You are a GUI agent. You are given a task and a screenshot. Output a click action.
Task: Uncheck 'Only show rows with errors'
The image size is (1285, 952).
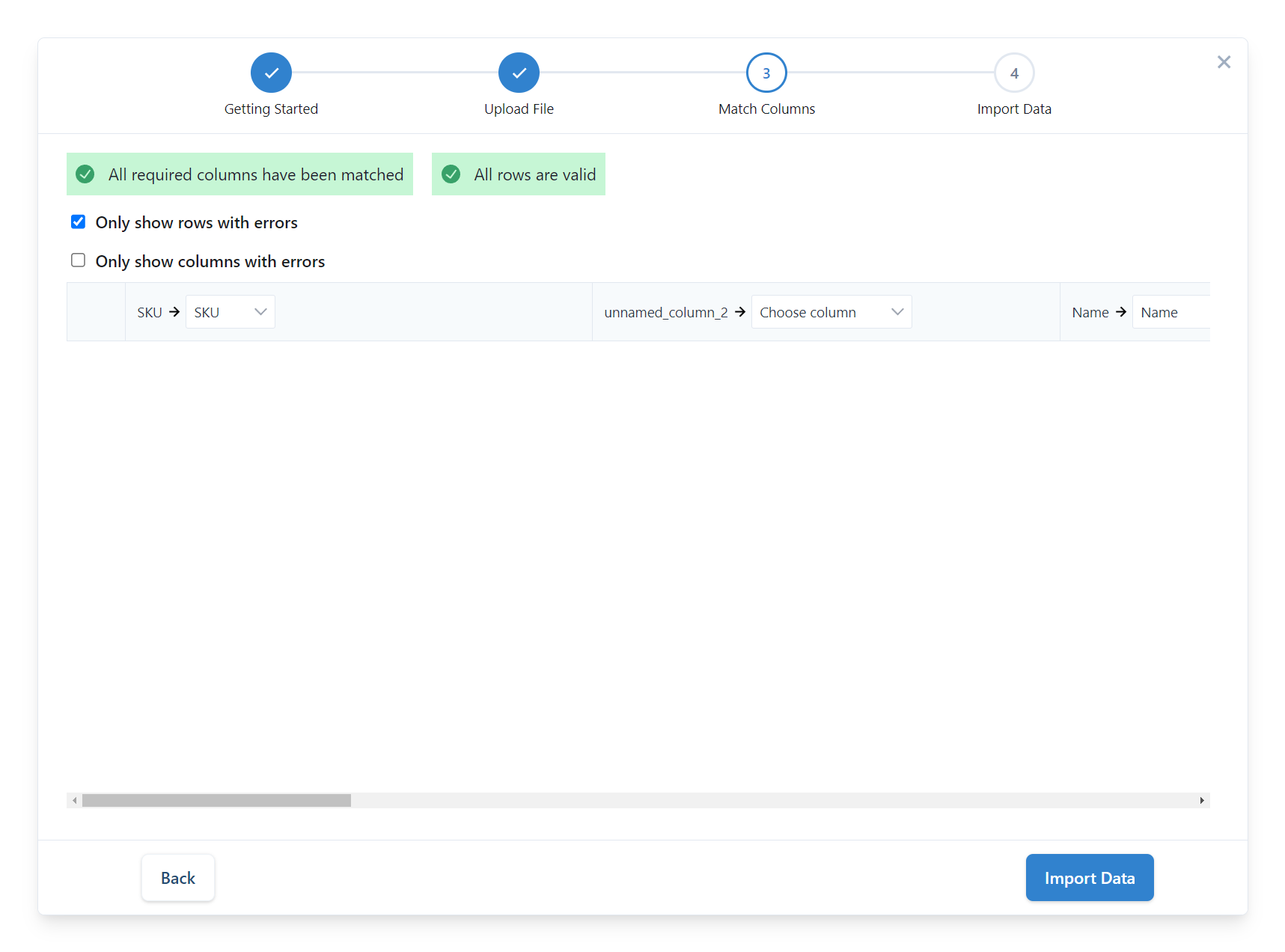[x=78, y=222]
